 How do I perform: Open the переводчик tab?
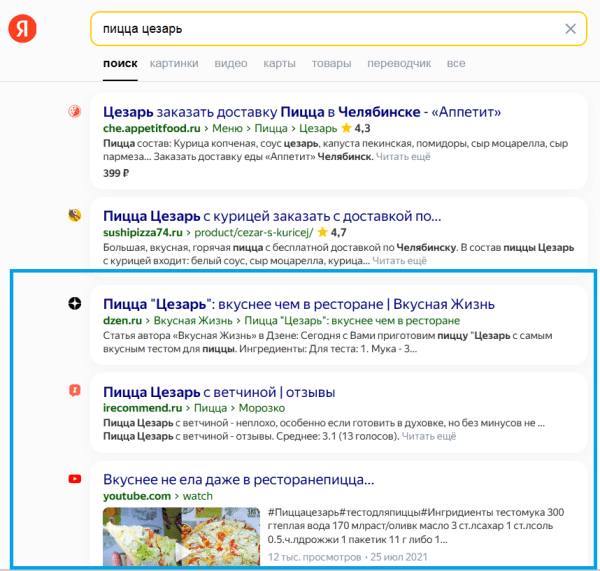pos(399,63)
